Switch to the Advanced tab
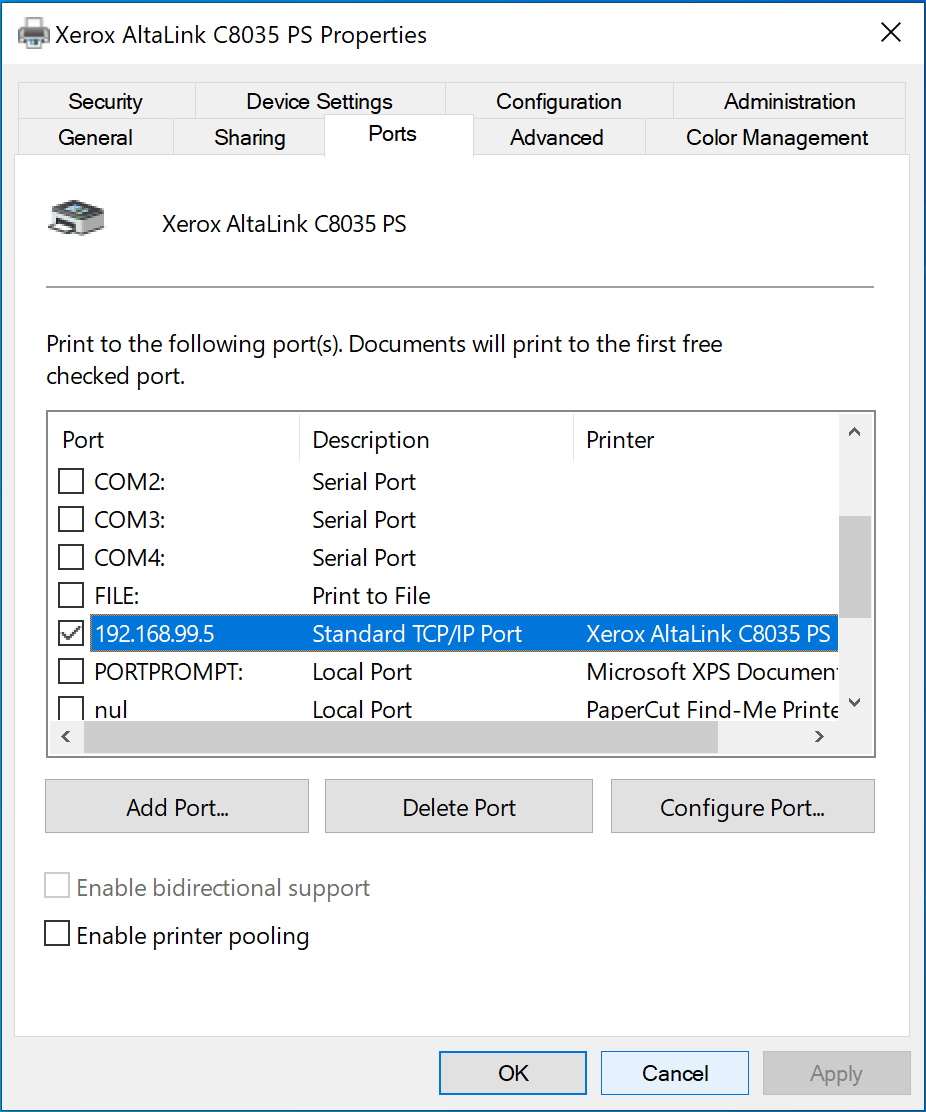926x1112 pixels. [558, 137]
